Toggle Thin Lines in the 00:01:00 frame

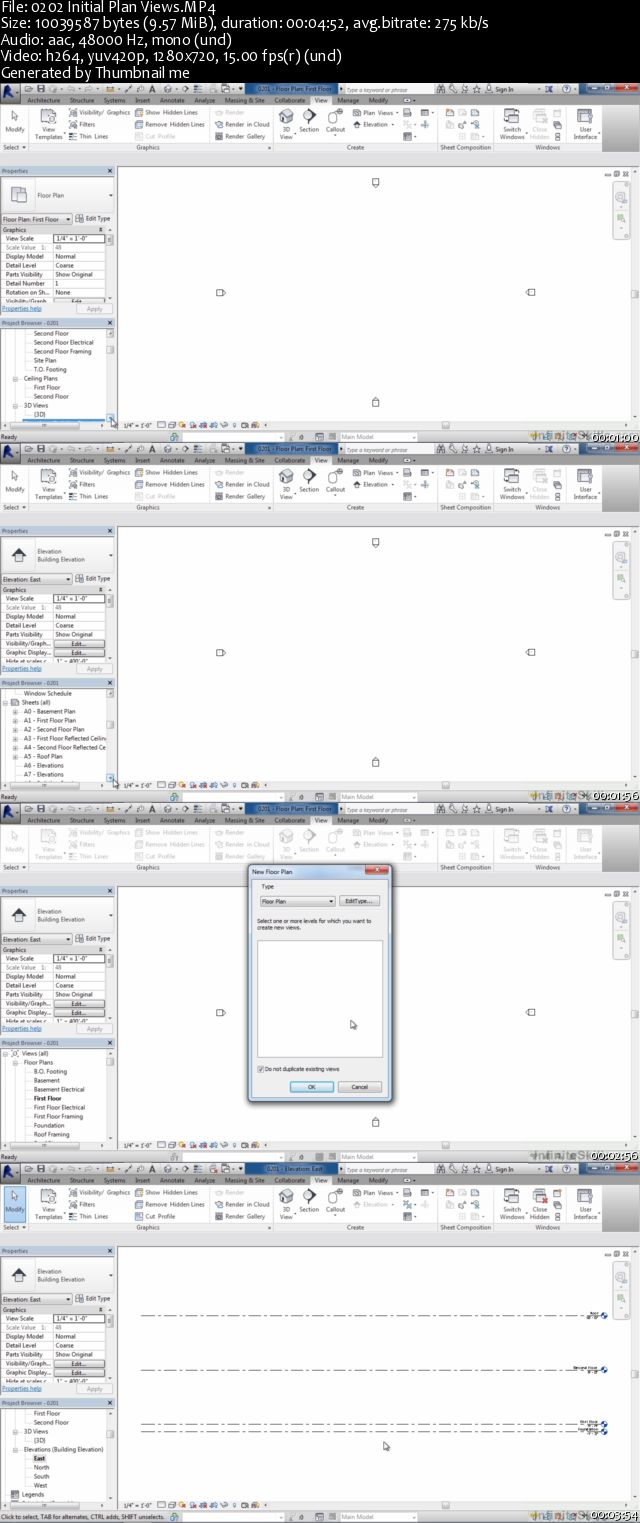pyautogui.click(x=87, y=137)
